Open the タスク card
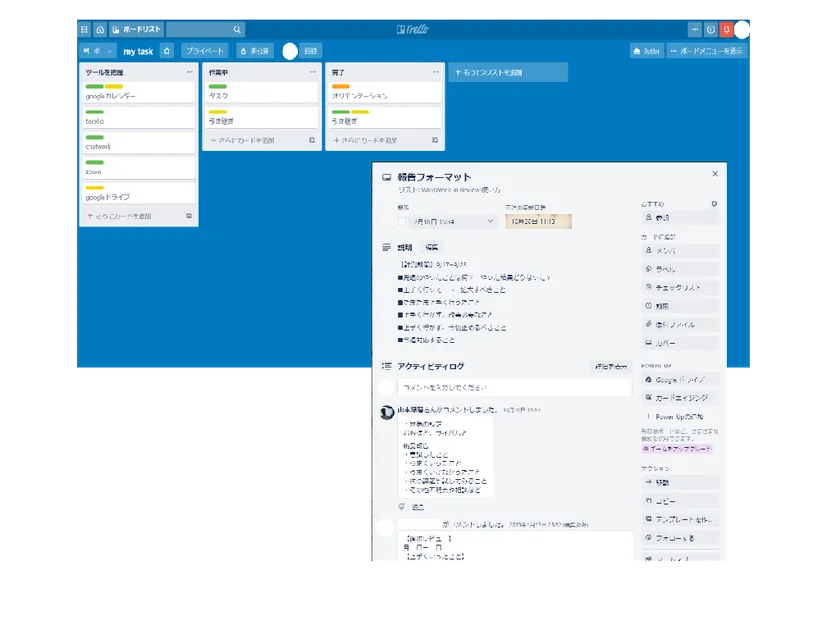This screenshot has width=840, height=630. pyautogui.click(x=262, y=92)
